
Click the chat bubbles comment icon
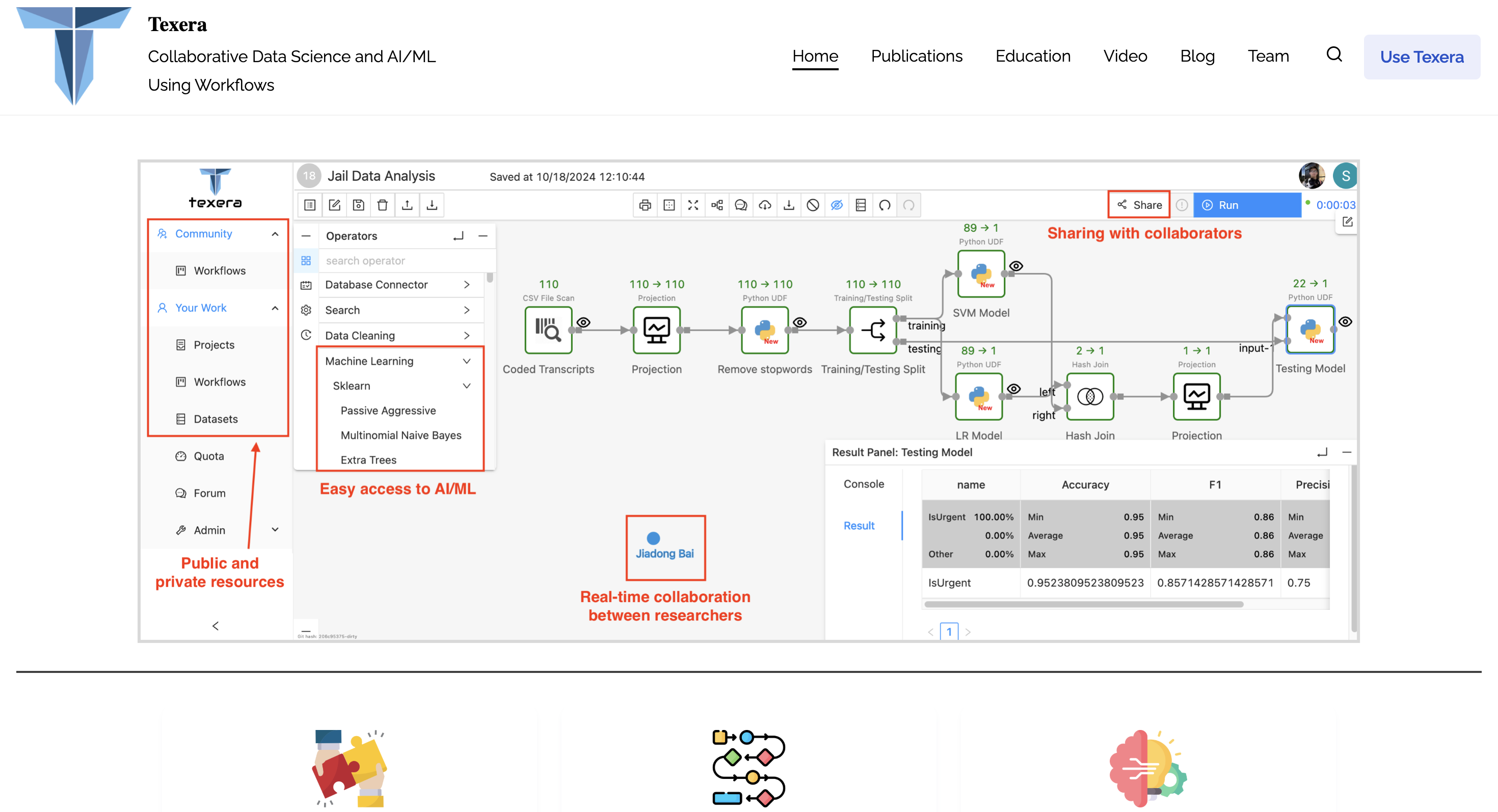(741, 205)
